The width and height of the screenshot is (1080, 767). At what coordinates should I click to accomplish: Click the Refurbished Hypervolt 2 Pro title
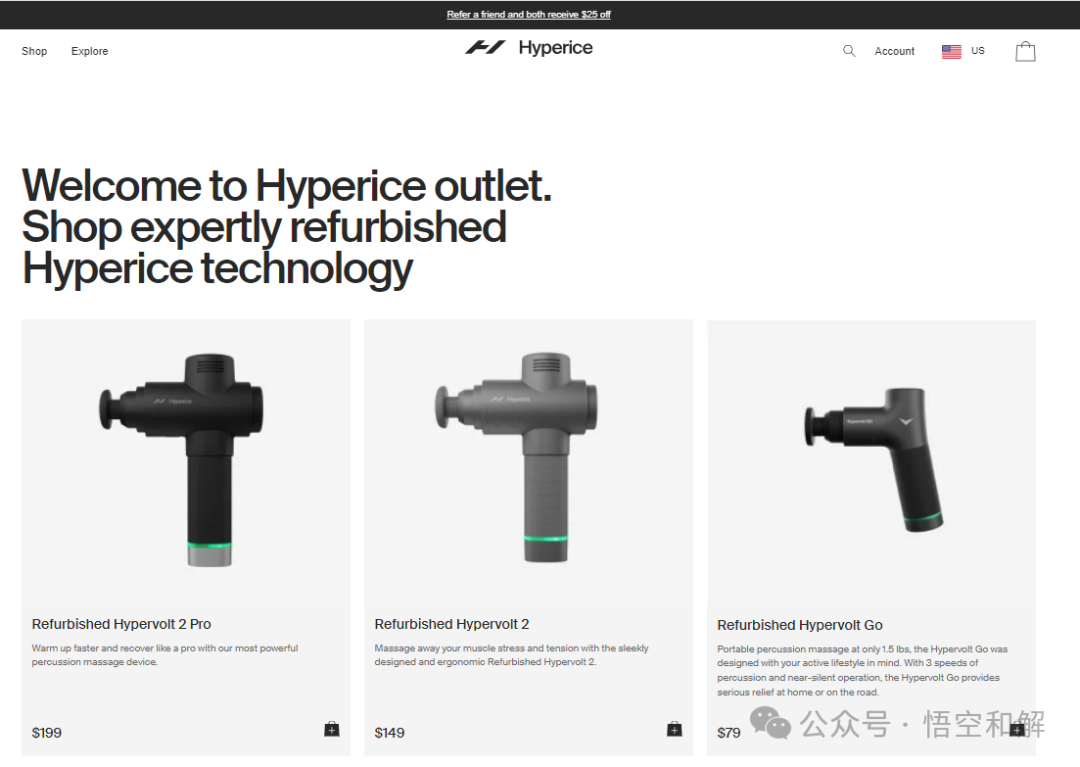tap(121, 624)
